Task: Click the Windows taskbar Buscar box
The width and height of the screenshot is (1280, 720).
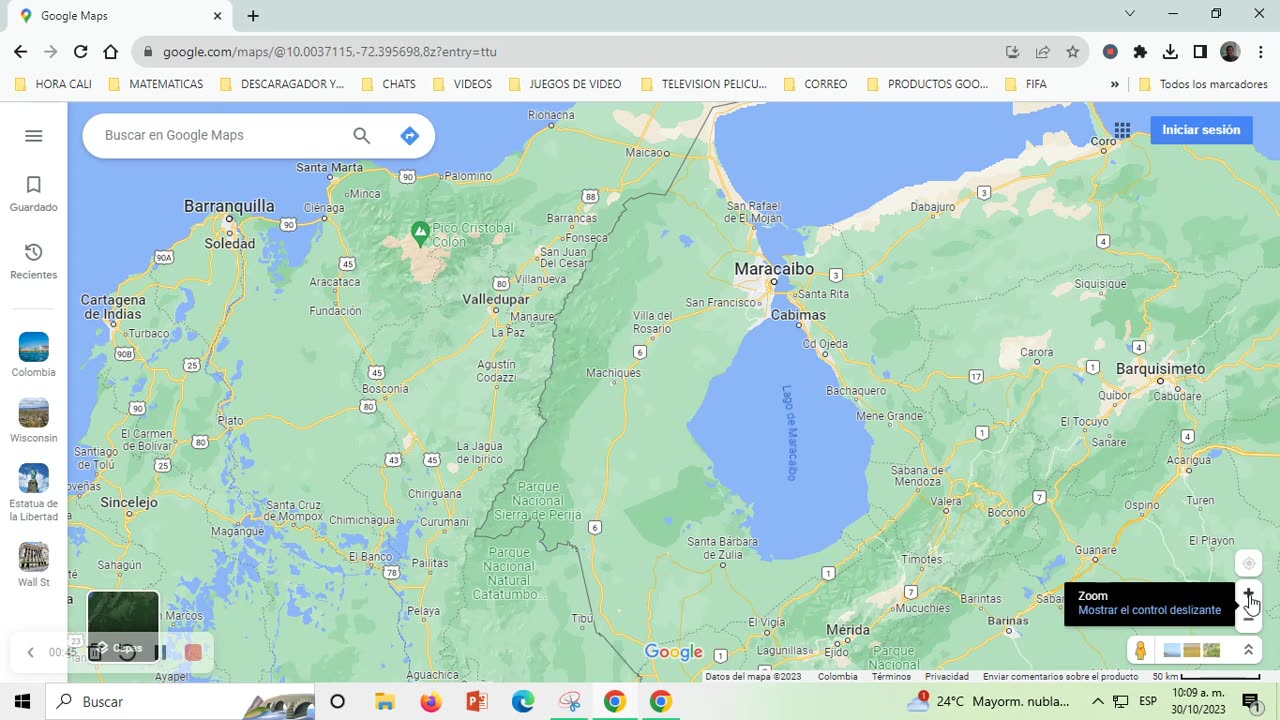Action: pyautogui.click(x=180, y=702)
